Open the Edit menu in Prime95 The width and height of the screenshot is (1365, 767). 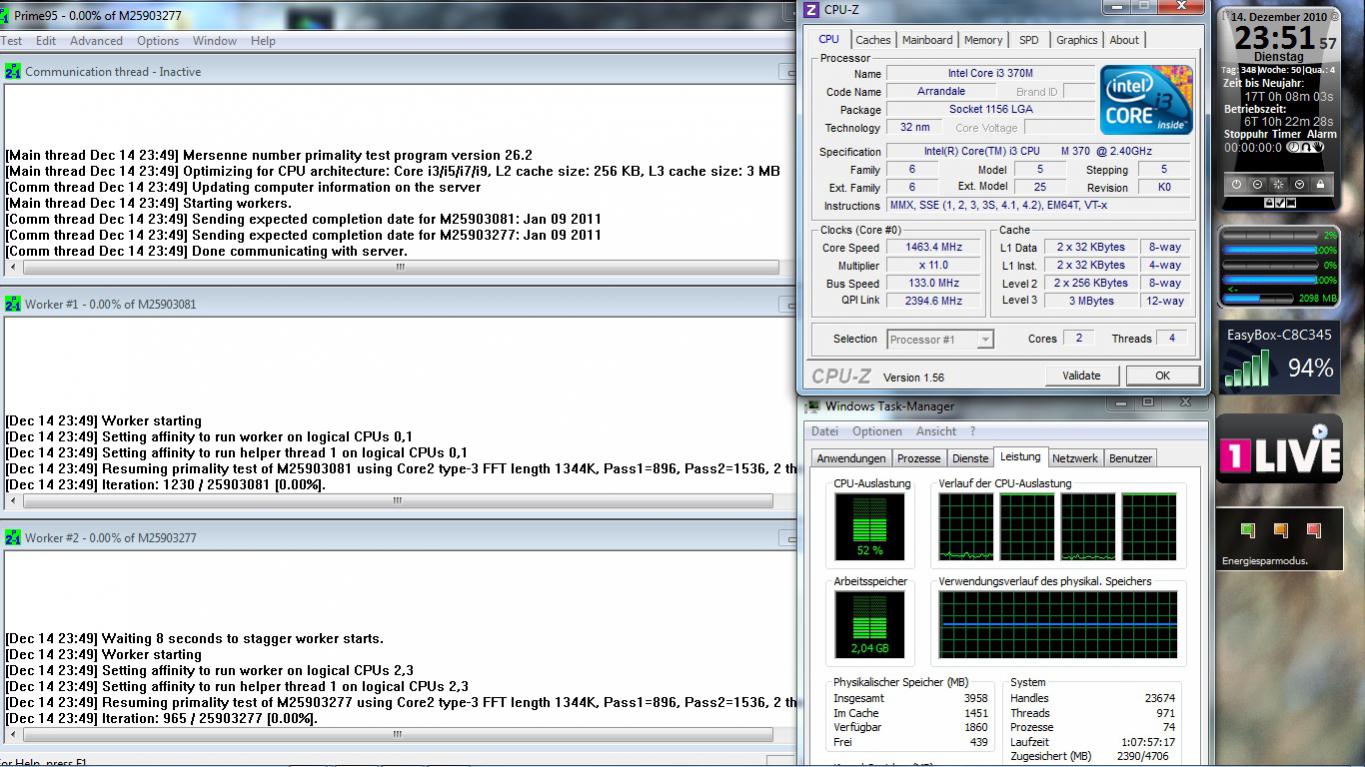tap(46, 41)
